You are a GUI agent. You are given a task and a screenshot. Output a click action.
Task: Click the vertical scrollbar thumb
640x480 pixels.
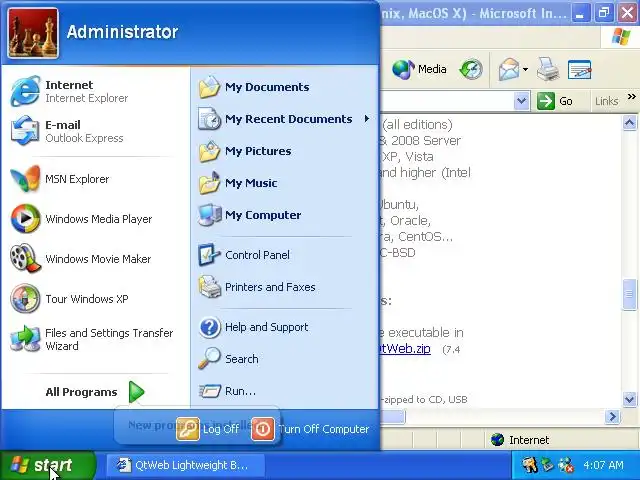click(629, 294)
